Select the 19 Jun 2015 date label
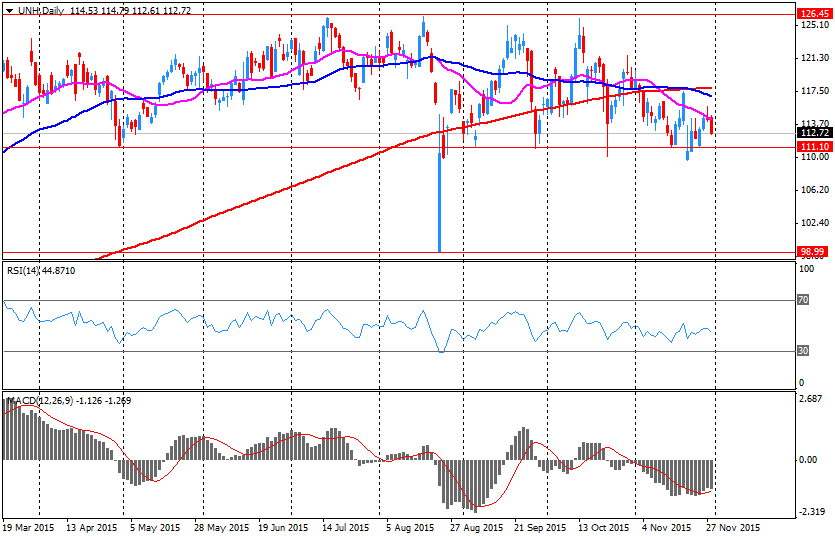The width and height of the screenshot is (835, 536). [283, 527]
